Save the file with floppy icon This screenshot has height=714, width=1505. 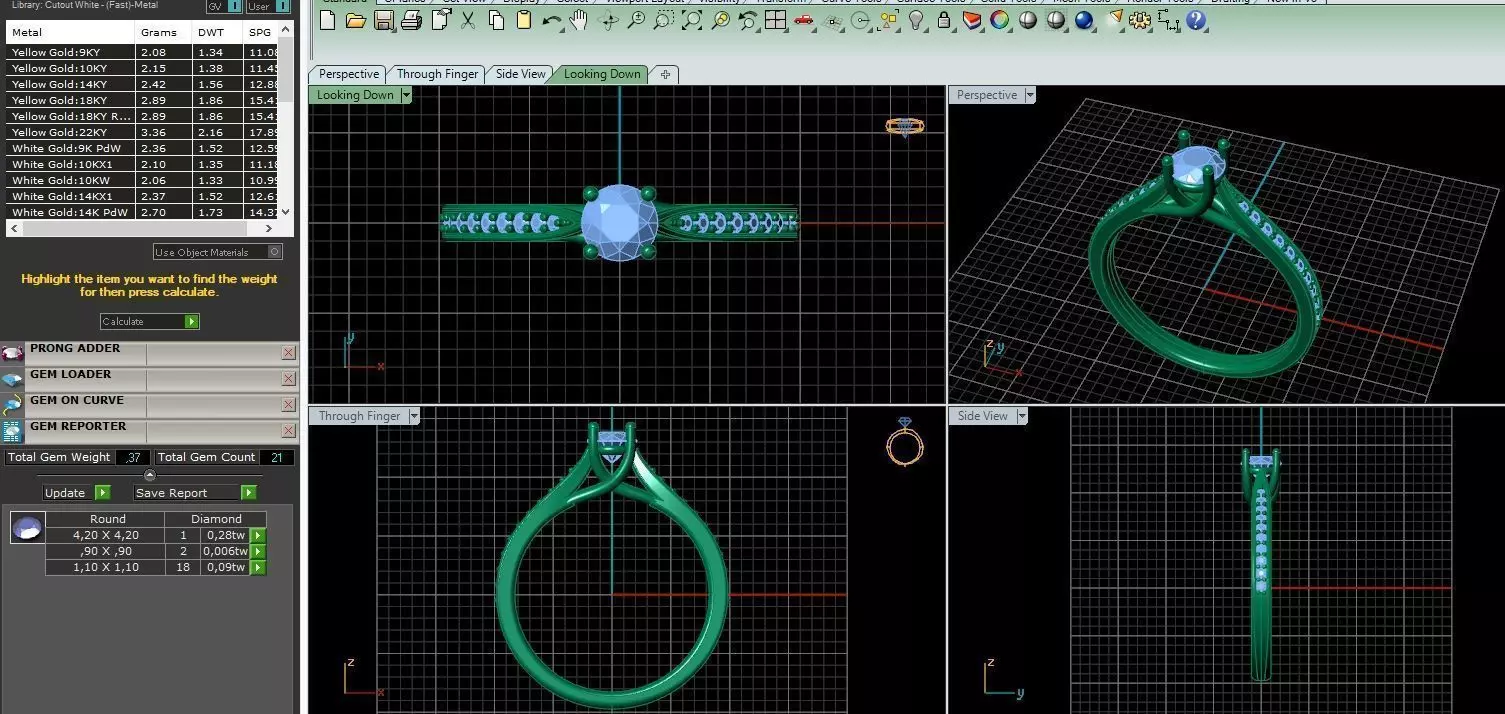pos(383,20)
